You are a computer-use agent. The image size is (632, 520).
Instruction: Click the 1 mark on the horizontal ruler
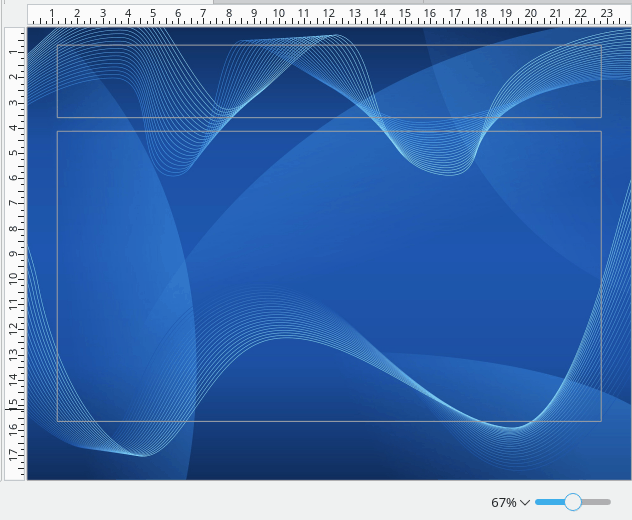tap(52, 14)
